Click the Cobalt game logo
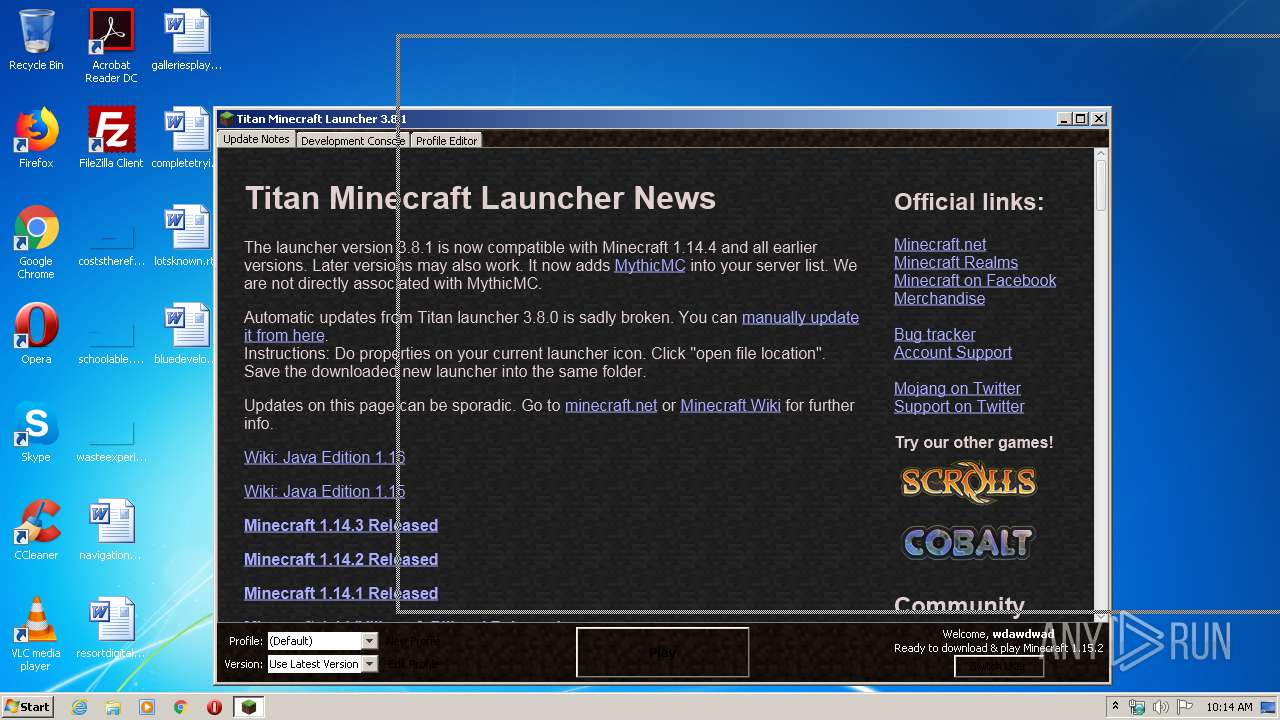The image size is (1280, 720). pos(968,543)
